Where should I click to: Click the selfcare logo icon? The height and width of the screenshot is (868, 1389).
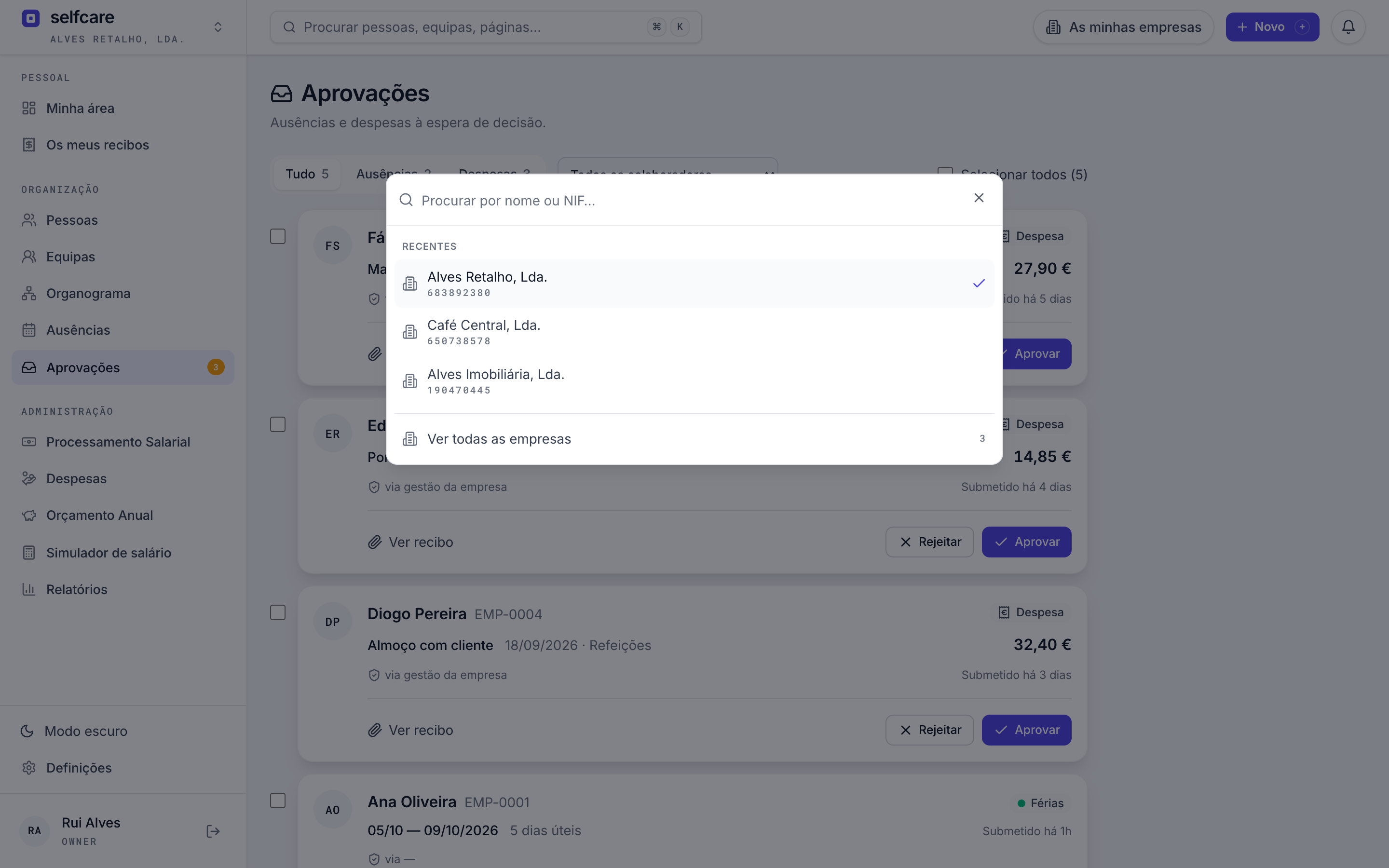31,18
